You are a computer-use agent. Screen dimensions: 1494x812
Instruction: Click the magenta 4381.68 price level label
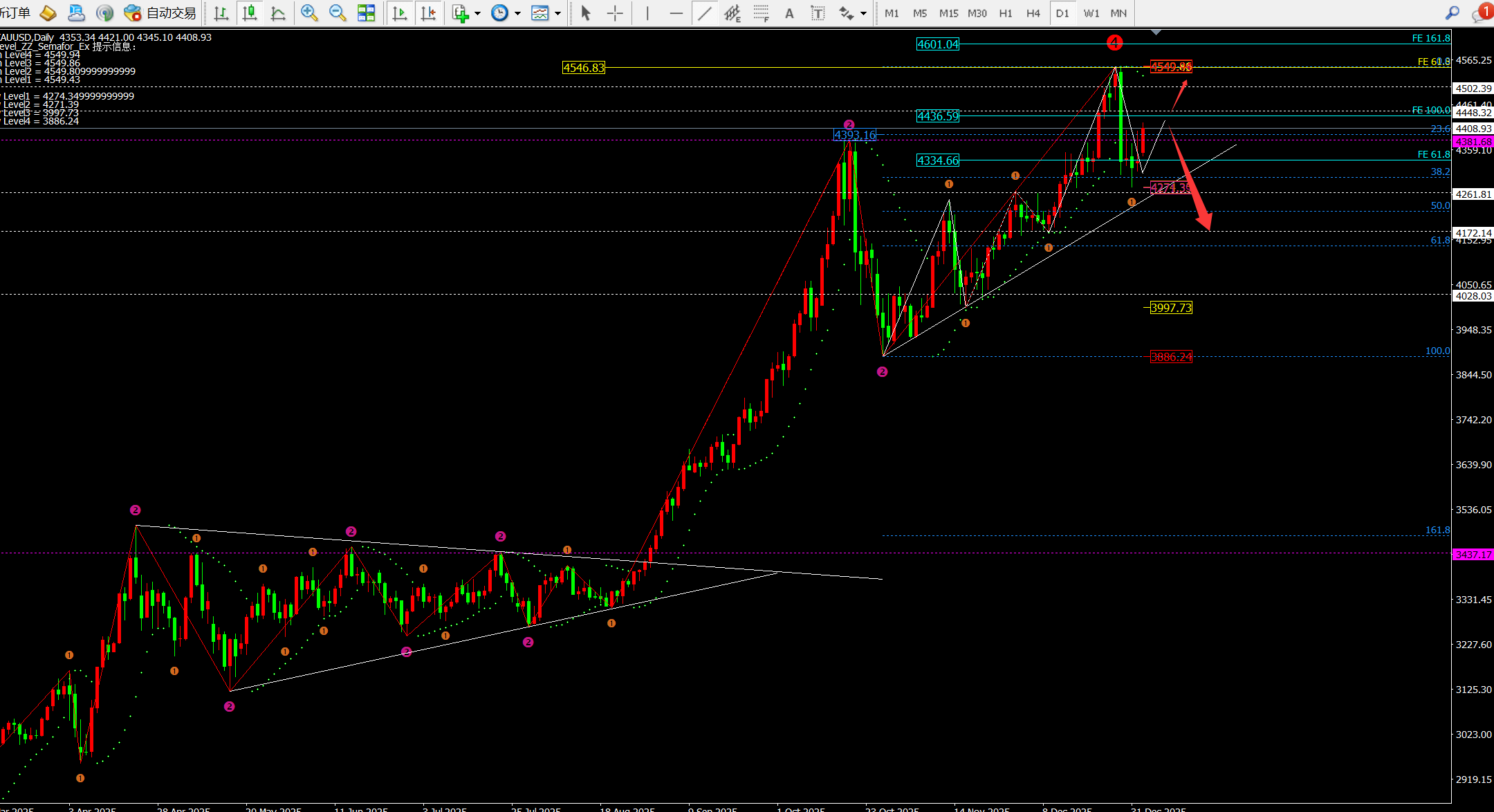click(x=1473, y=142)
